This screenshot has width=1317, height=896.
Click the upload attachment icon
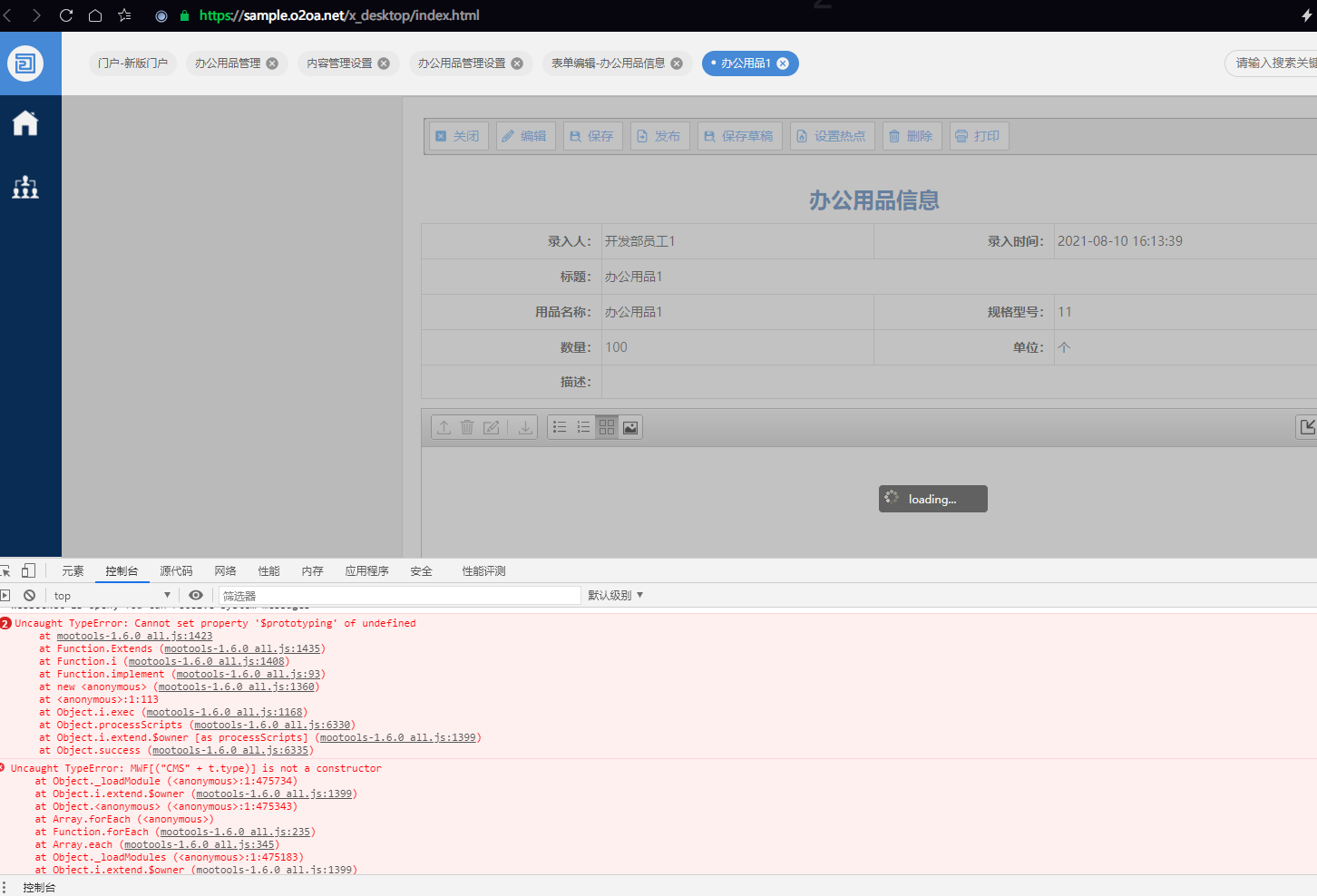click(x=444, y=427)
